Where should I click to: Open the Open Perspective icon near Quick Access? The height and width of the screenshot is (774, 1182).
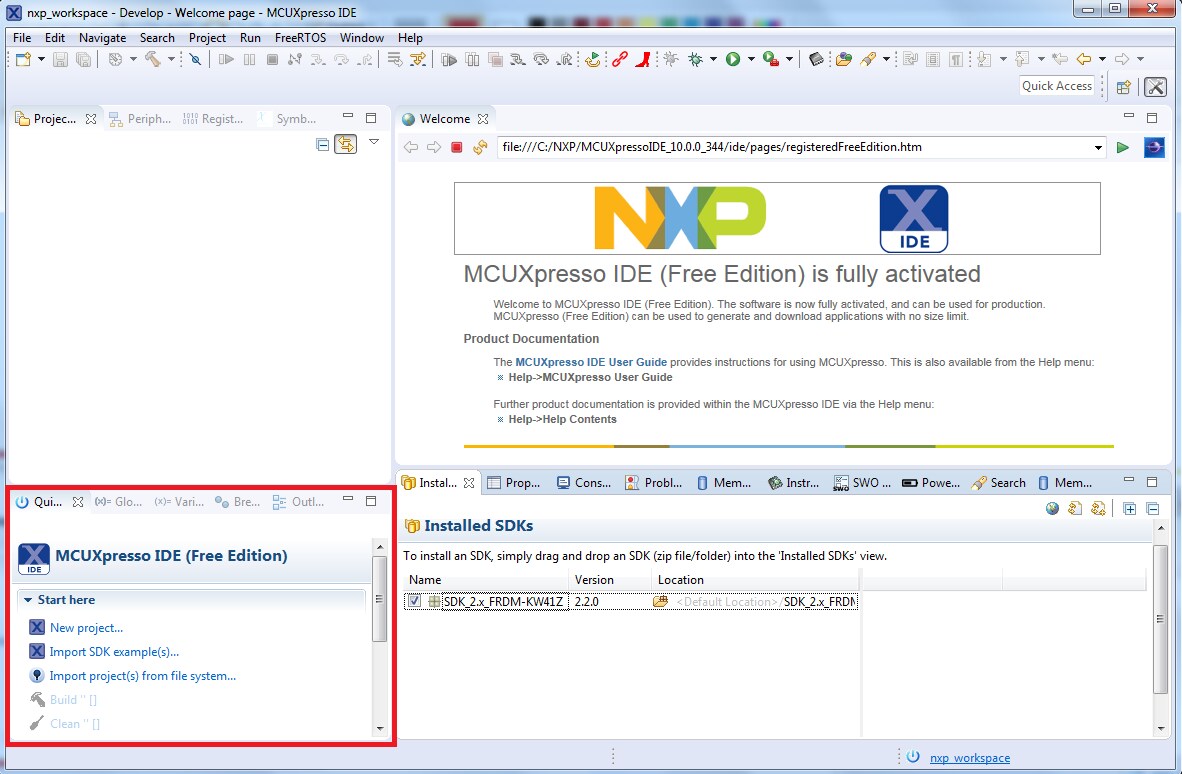click(1123, 87)
